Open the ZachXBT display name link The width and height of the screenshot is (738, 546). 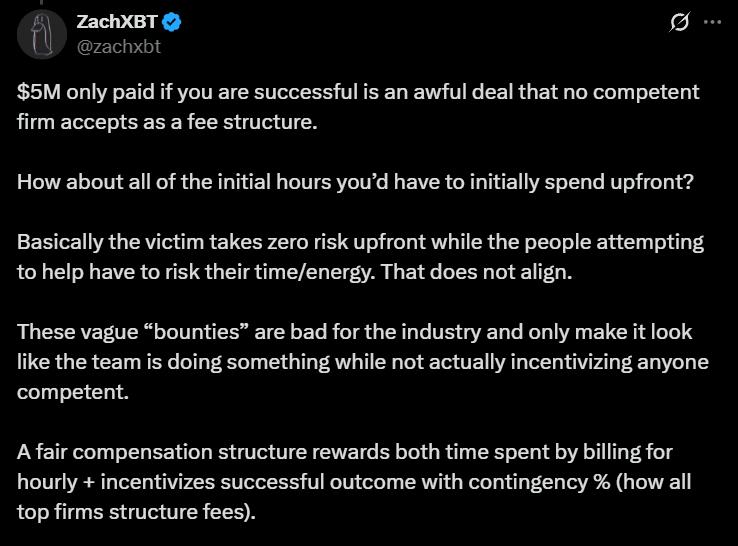[117, 22]
